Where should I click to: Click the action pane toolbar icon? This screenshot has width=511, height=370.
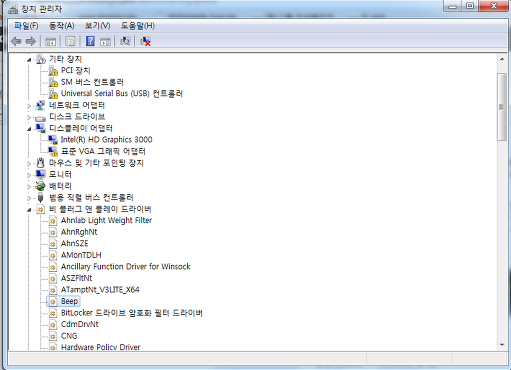[105, 42]
